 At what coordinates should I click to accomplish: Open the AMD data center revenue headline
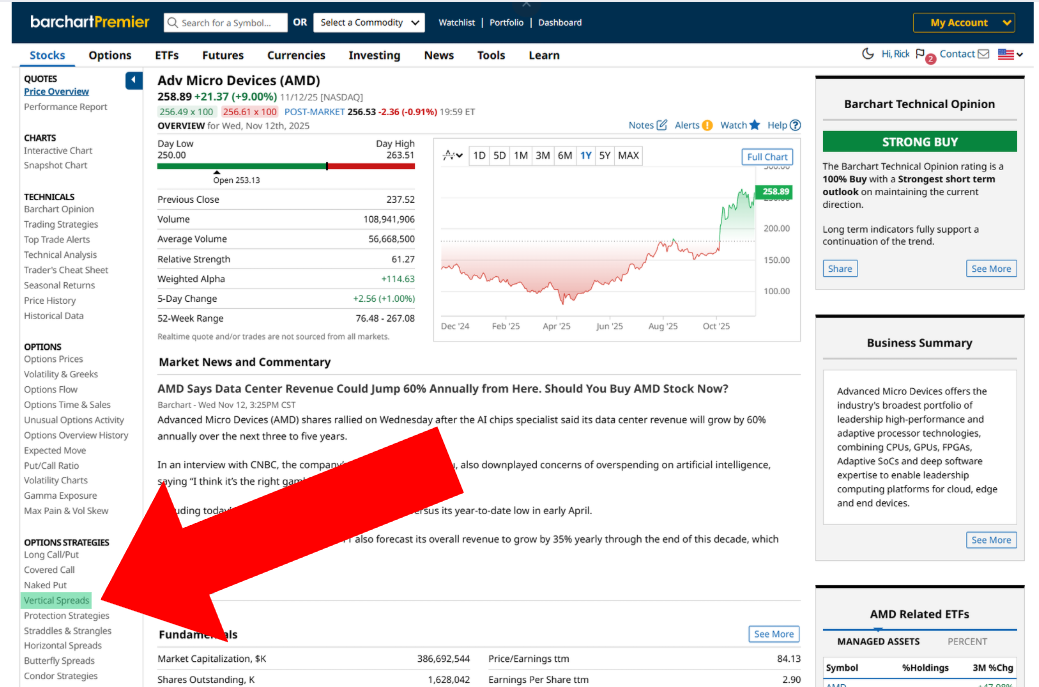(443, 389)
